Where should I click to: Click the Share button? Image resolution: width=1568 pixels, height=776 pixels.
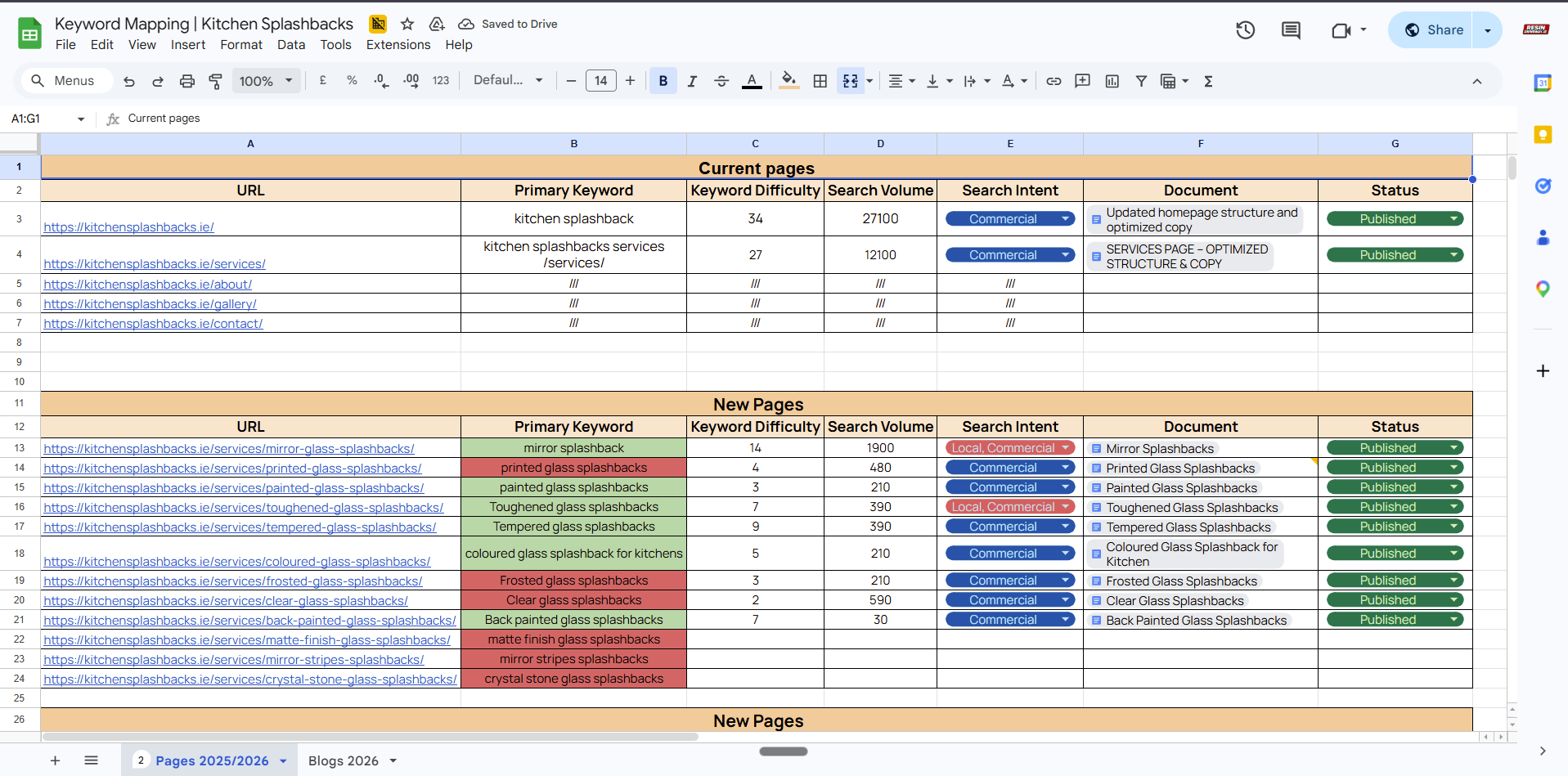(1443, 29)
